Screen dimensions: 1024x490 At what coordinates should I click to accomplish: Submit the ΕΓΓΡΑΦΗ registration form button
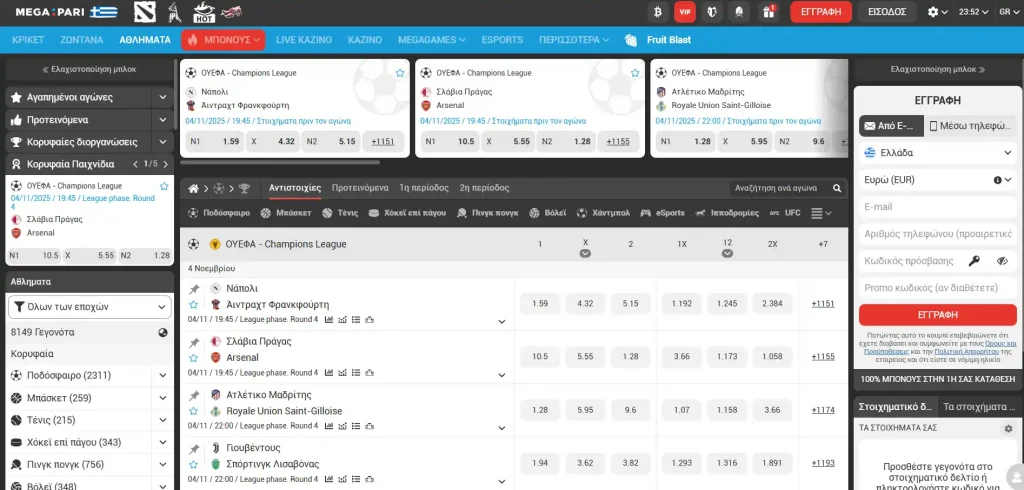click(938, 315)
